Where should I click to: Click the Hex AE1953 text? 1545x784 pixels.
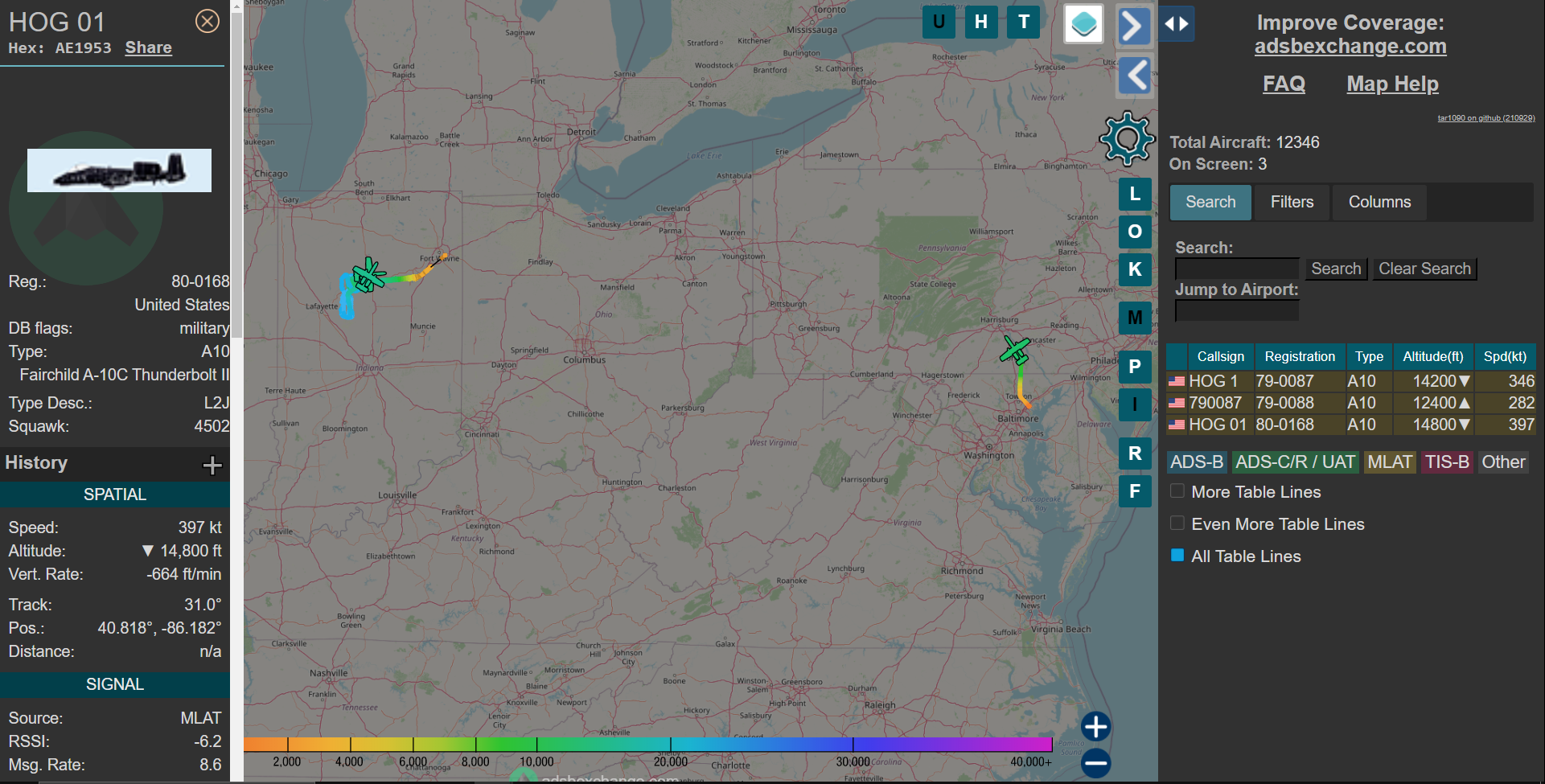[60, 48]
